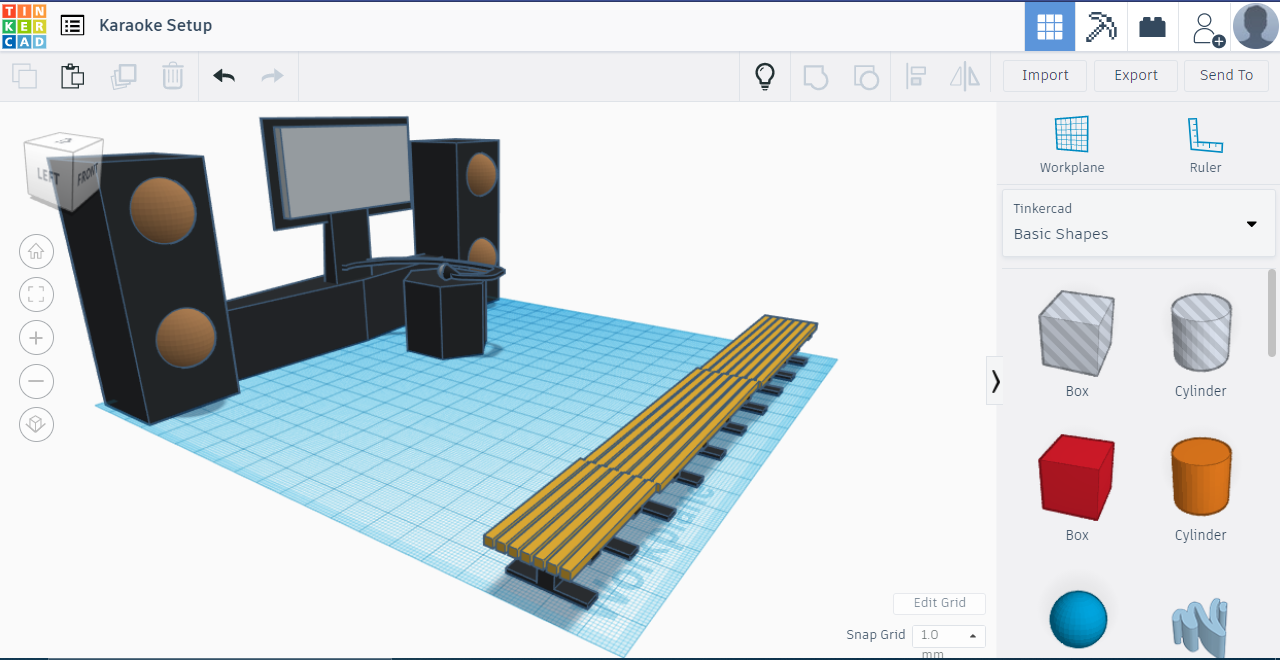Click the Export button
The height and width of the screenshot is (660, 1280).
click(1135, 75)
